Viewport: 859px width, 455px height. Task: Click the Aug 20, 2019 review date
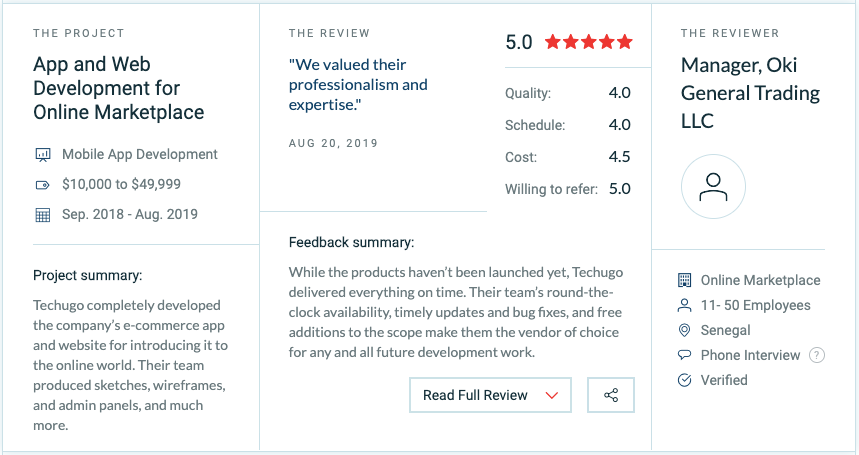click(x=333, y=144)
